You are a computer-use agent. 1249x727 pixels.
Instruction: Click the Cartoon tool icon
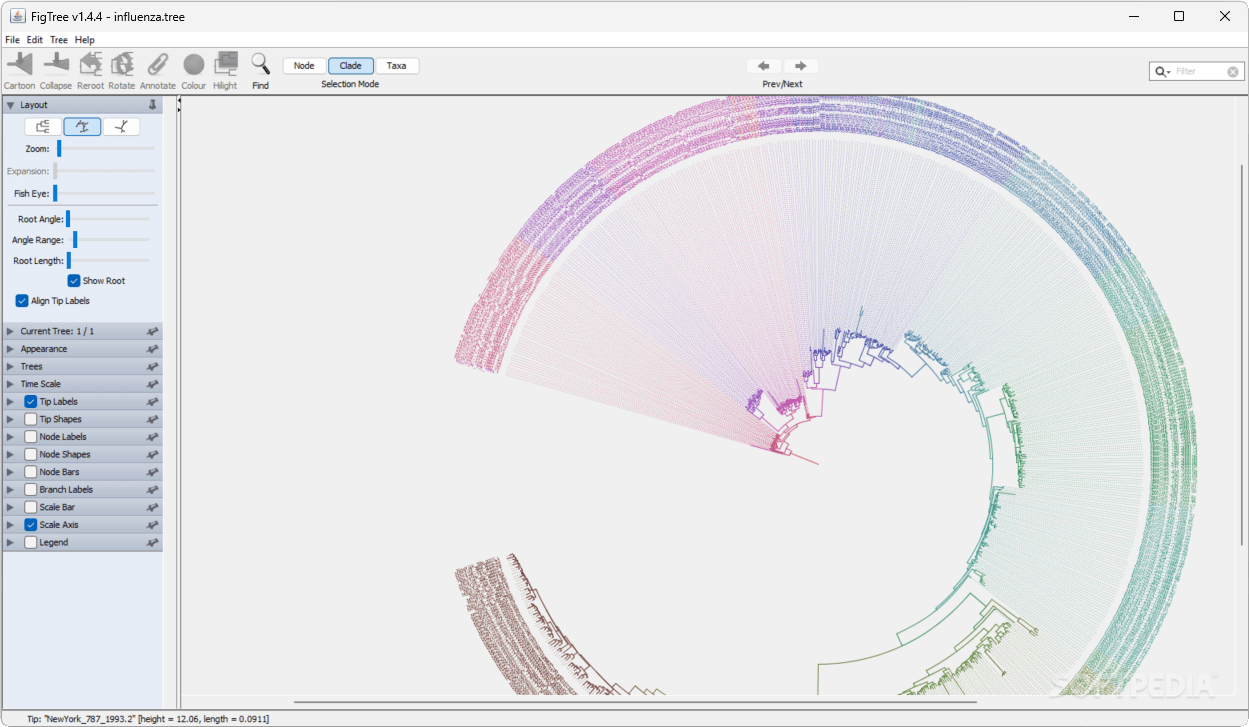(20, 64)
